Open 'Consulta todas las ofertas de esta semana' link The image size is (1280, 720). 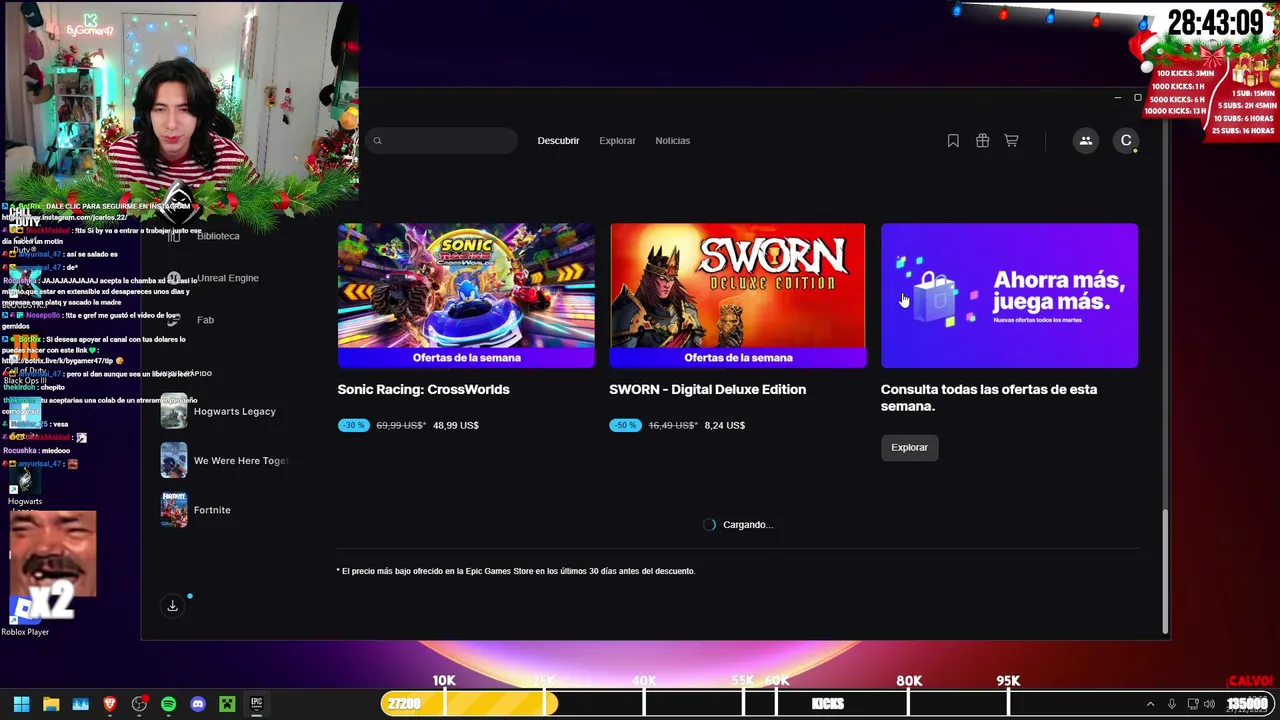[989, 397]
